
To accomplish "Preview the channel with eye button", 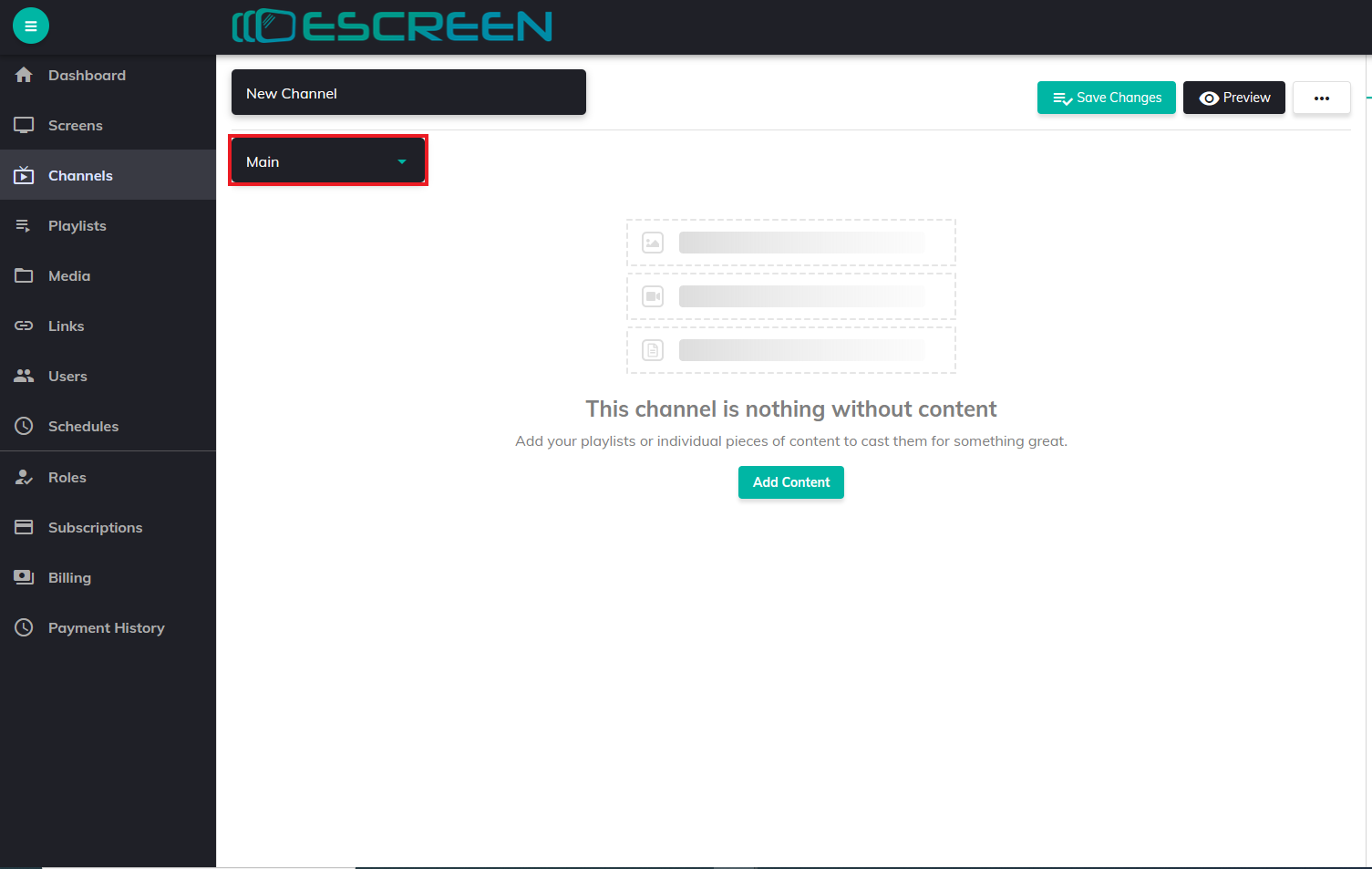I will pos(1233,98).
